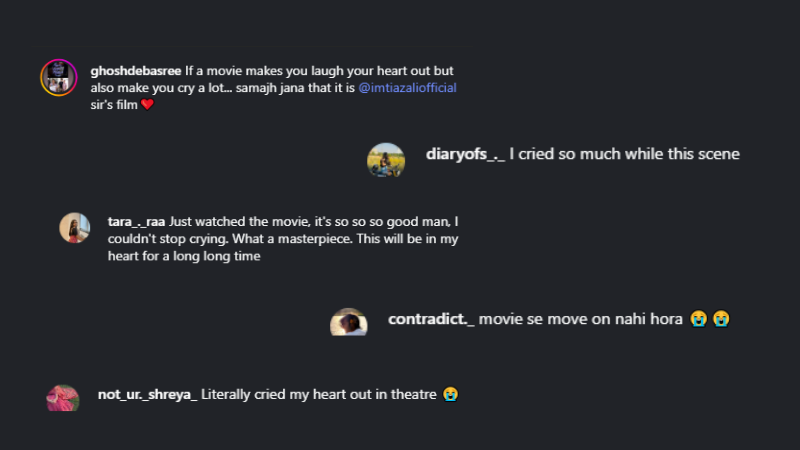Select the "Literally cried my heart out in theatre" text

click(x=319, y=394)
